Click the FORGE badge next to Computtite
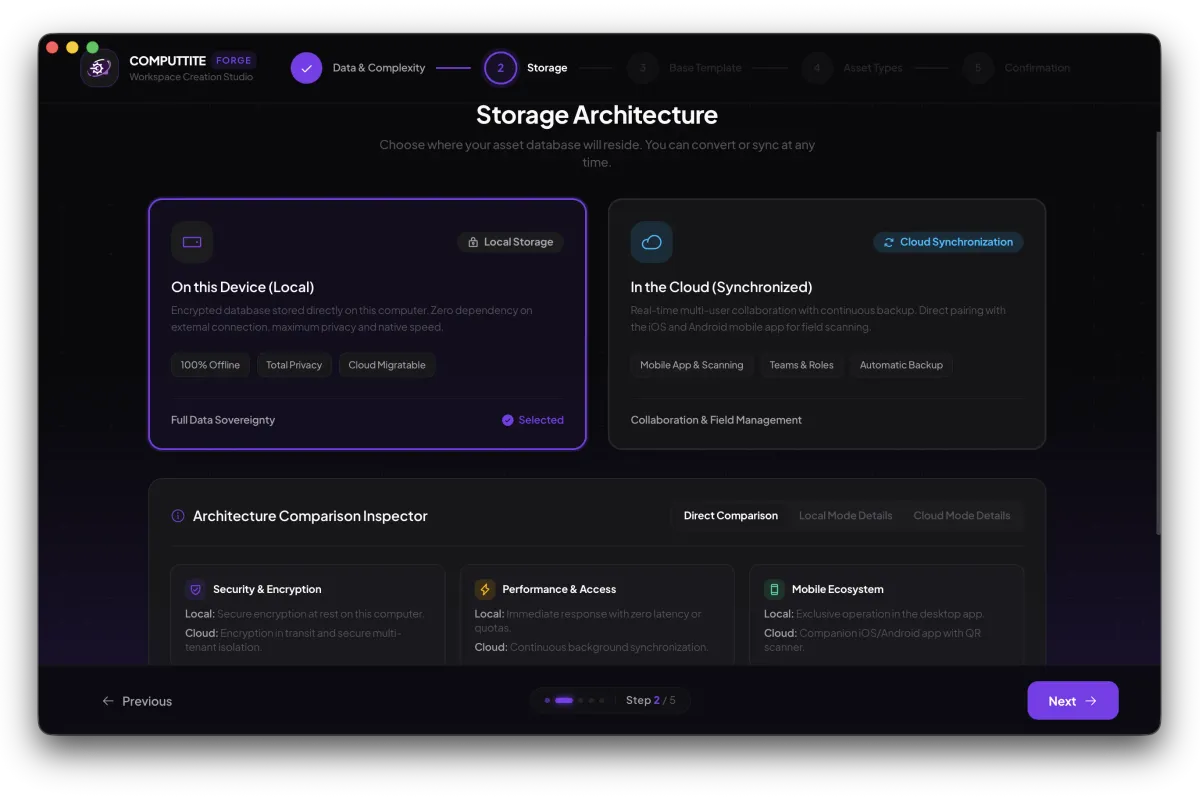1200x800 pixels. [235, 60]
